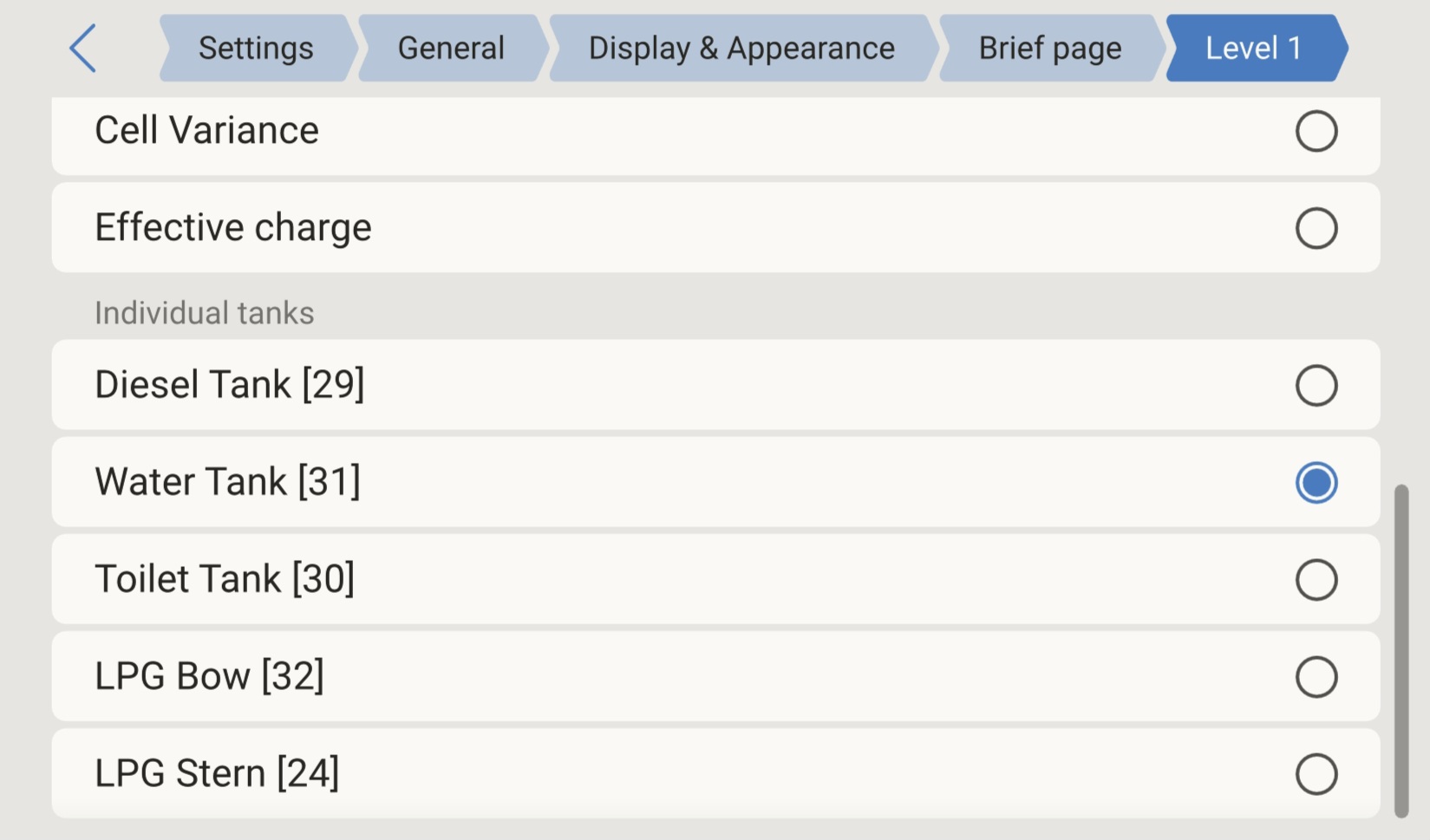Tap the Toilet Tank [30] label

(225, 579)
